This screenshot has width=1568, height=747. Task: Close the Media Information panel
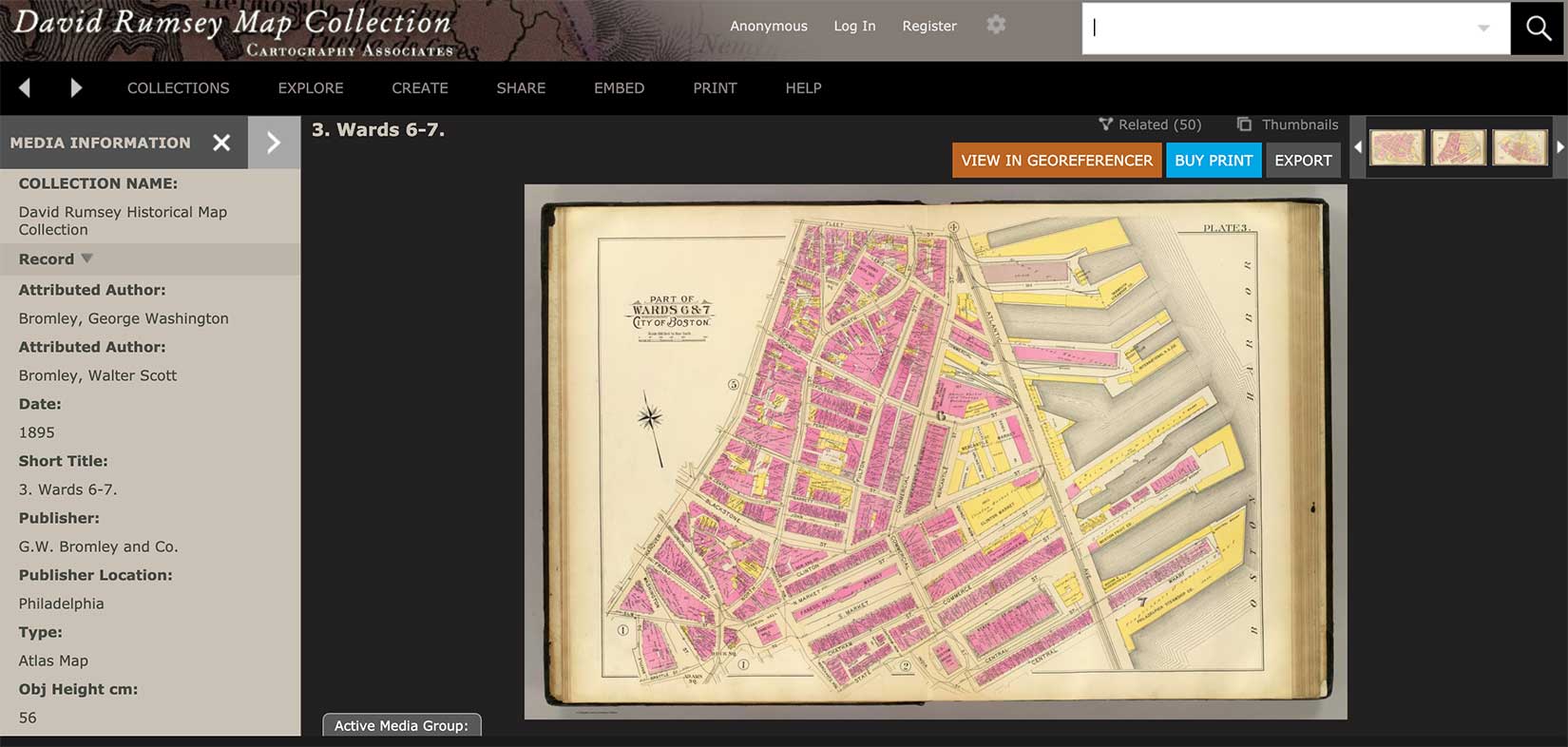click(221, 143)
